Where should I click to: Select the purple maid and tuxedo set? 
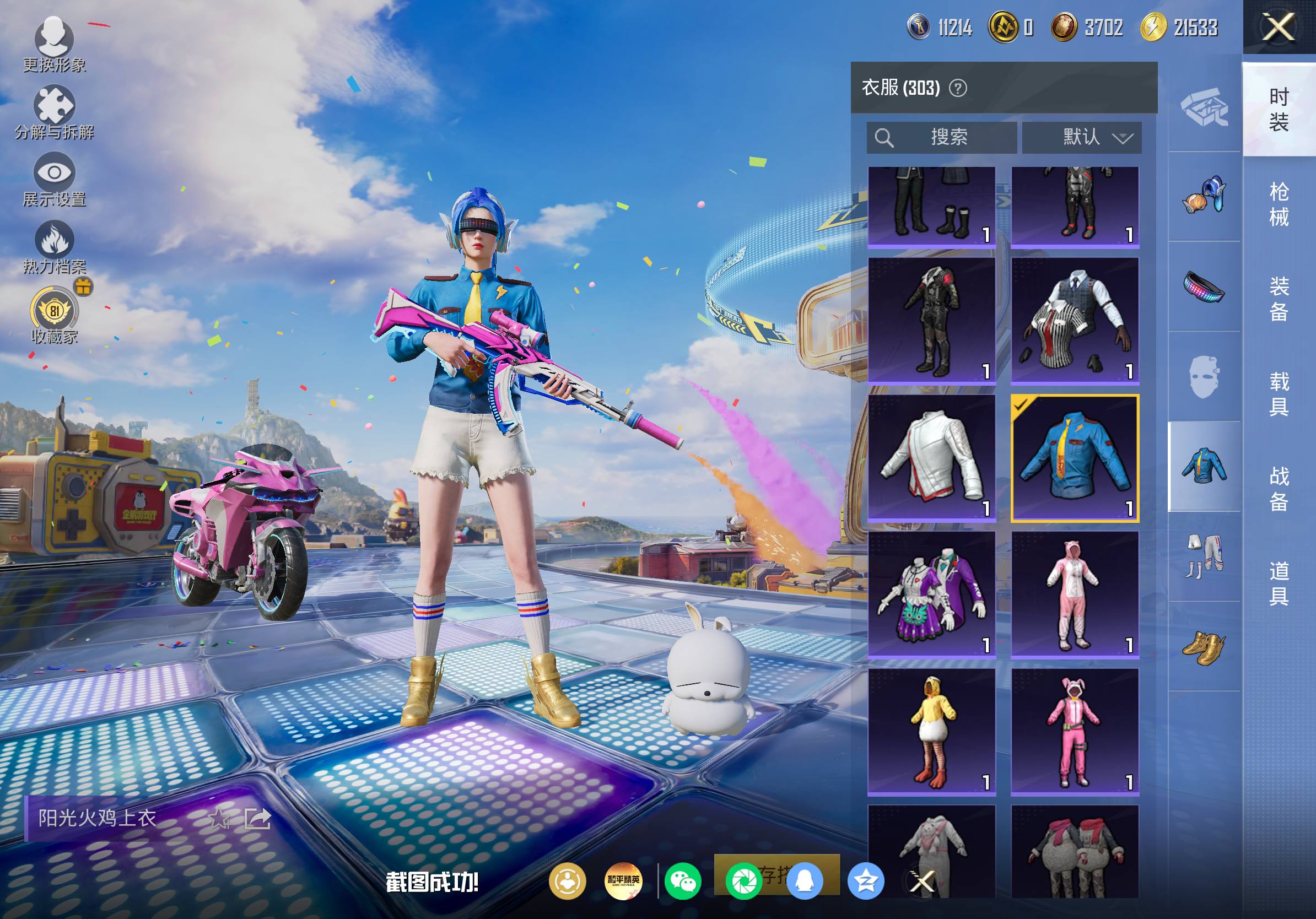point(931,594)
